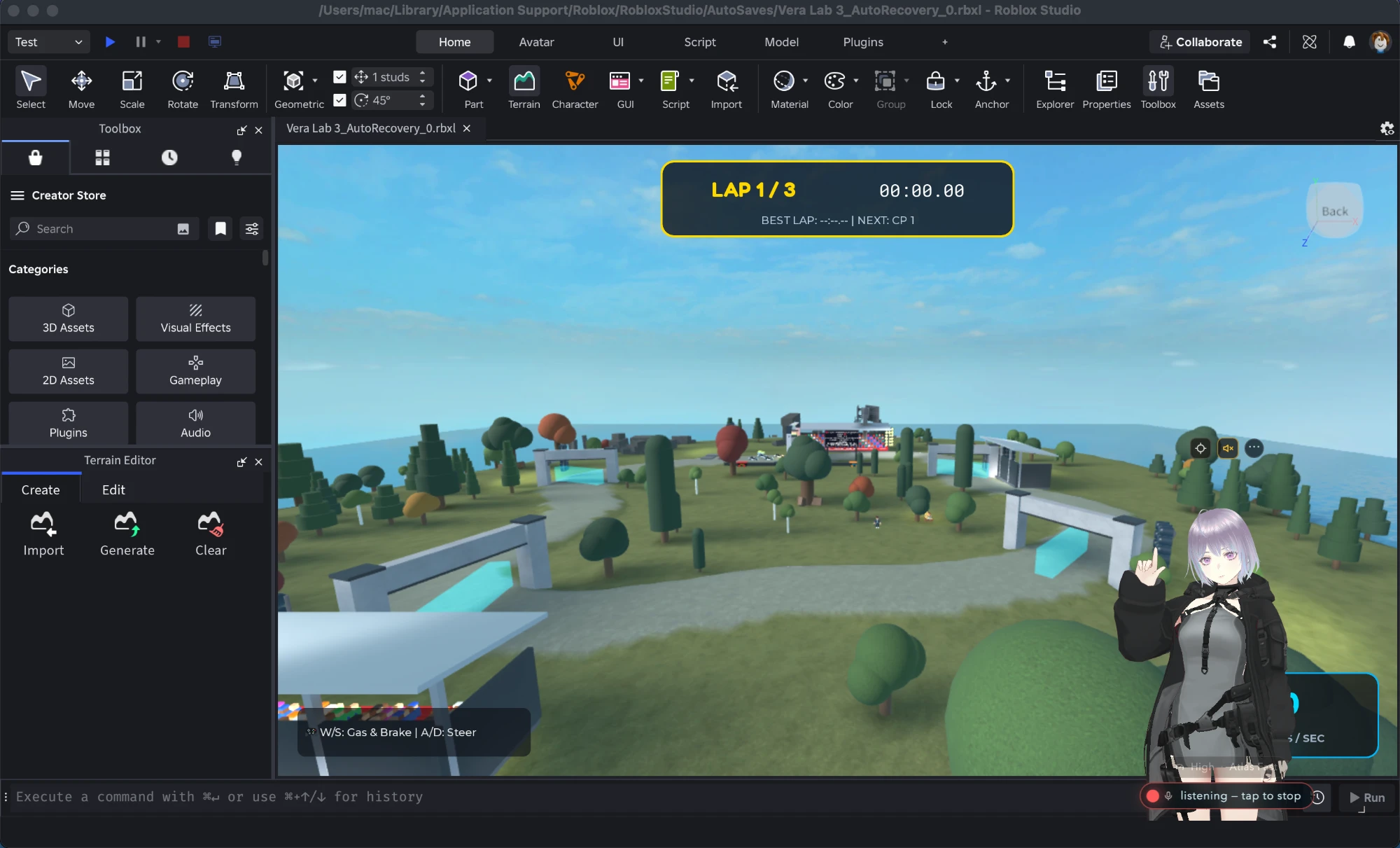Switch to the Terrain Editor Edit tab
The image size is (1400, 848).
(113, 489)
